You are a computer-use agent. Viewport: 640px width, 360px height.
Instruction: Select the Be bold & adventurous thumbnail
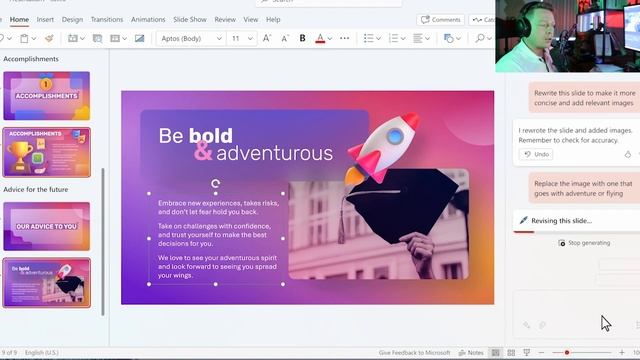point(47,283)
